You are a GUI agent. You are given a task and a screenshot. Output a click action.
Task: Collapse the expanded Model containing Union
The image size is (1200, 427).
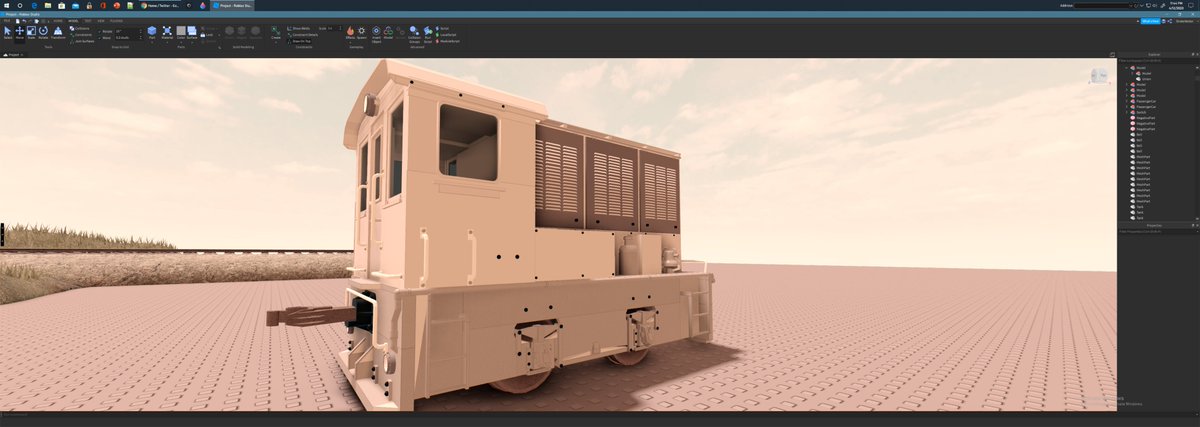click(x=1126, y=68)
